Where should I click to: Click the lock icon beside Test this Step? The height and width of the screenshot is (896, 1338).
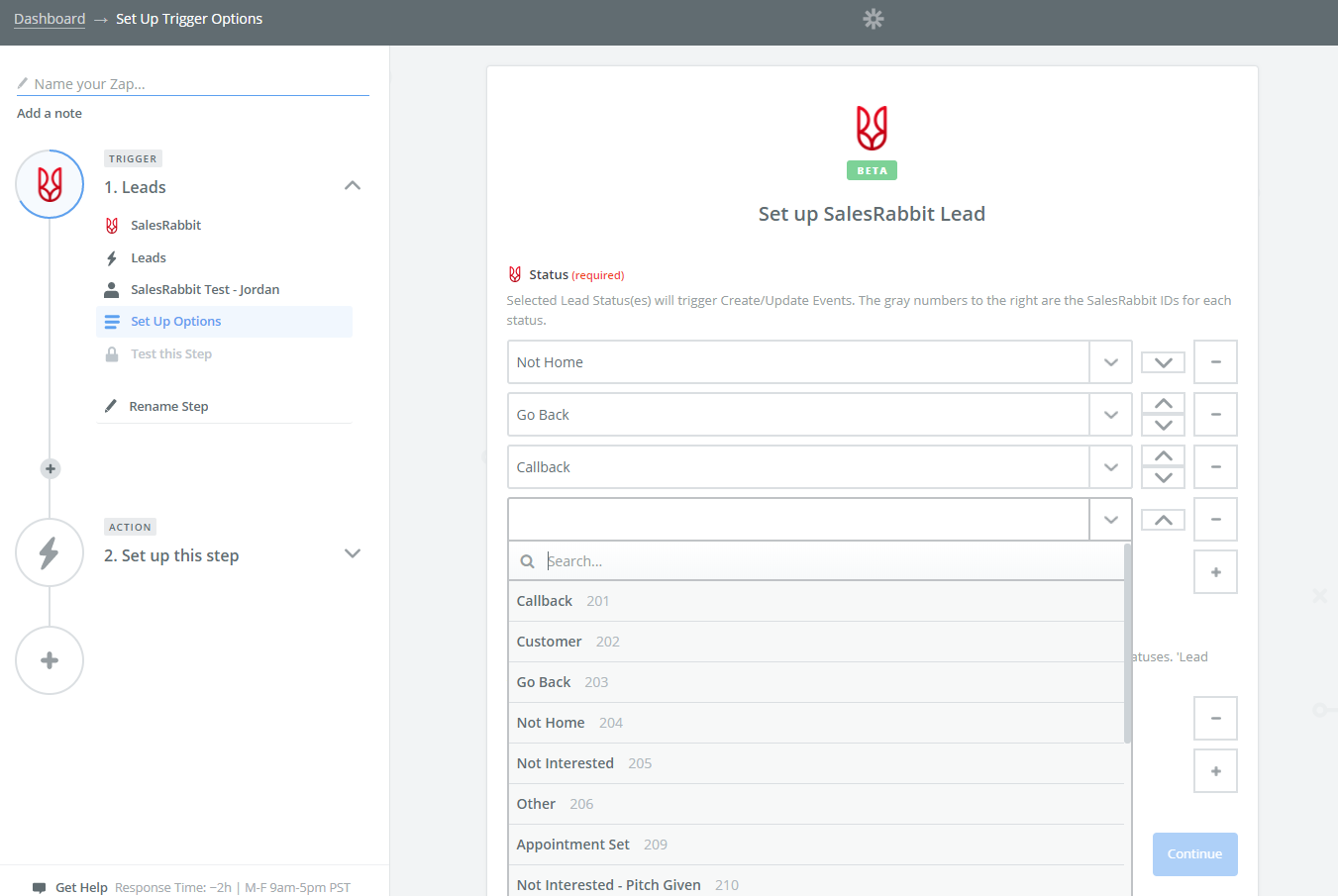tap(112, 354)
